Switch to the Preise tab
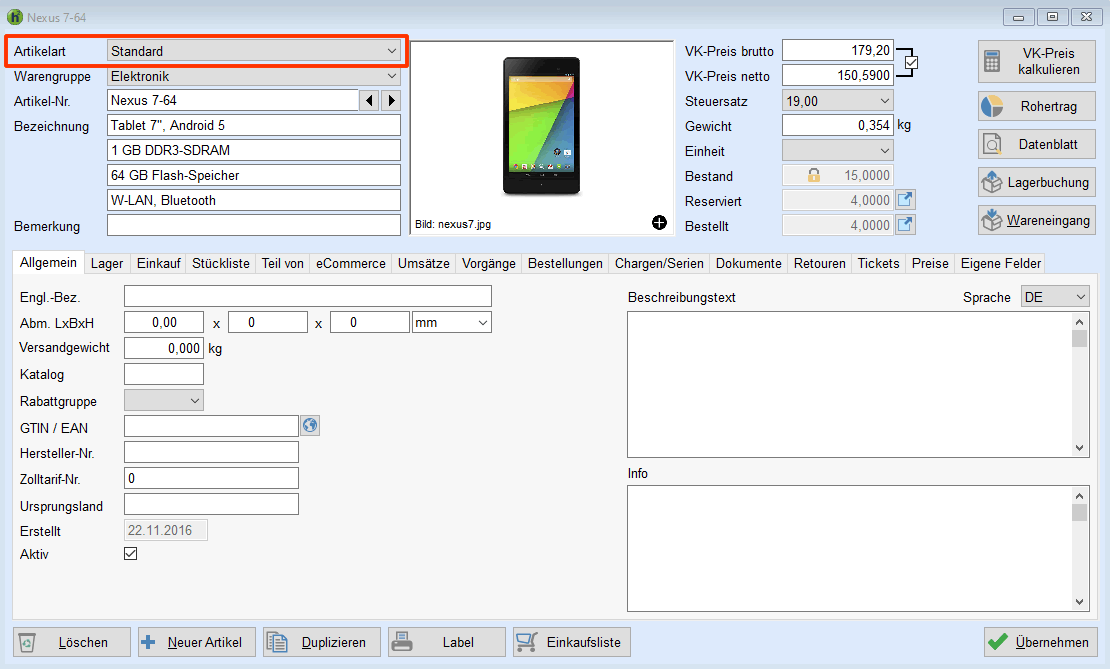1110x669 pixels. [930, 263]
